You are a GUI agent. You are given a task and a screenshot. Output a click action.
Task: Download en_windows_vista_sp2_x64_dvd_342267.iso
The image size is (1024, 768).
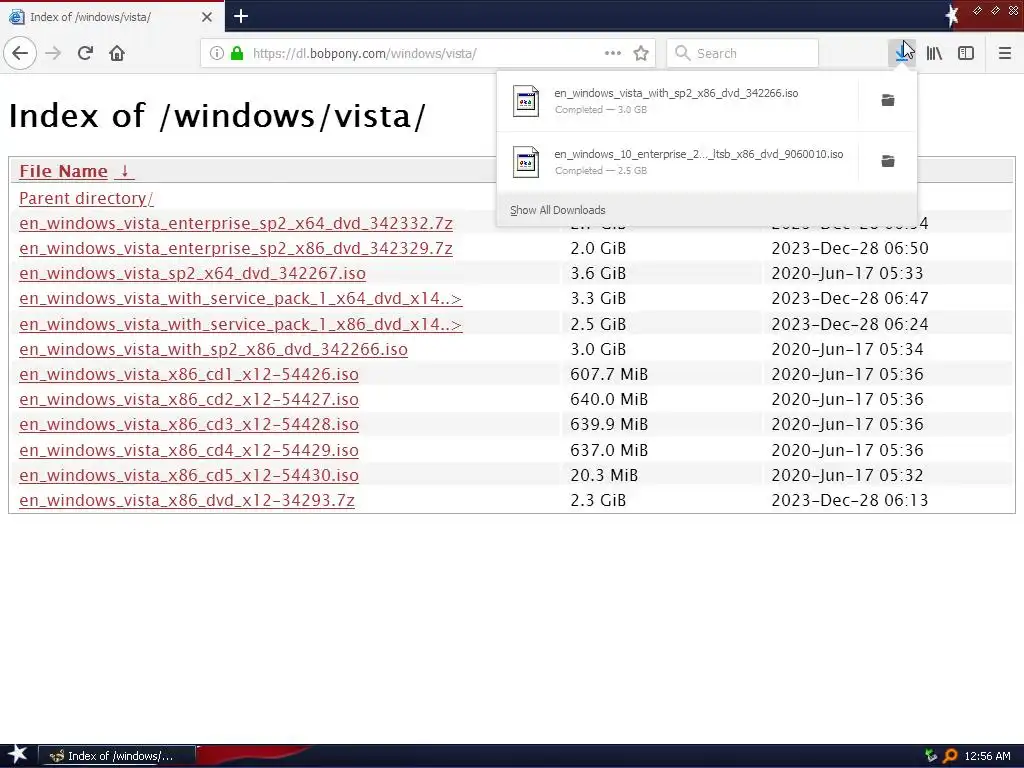click(192, 273)
